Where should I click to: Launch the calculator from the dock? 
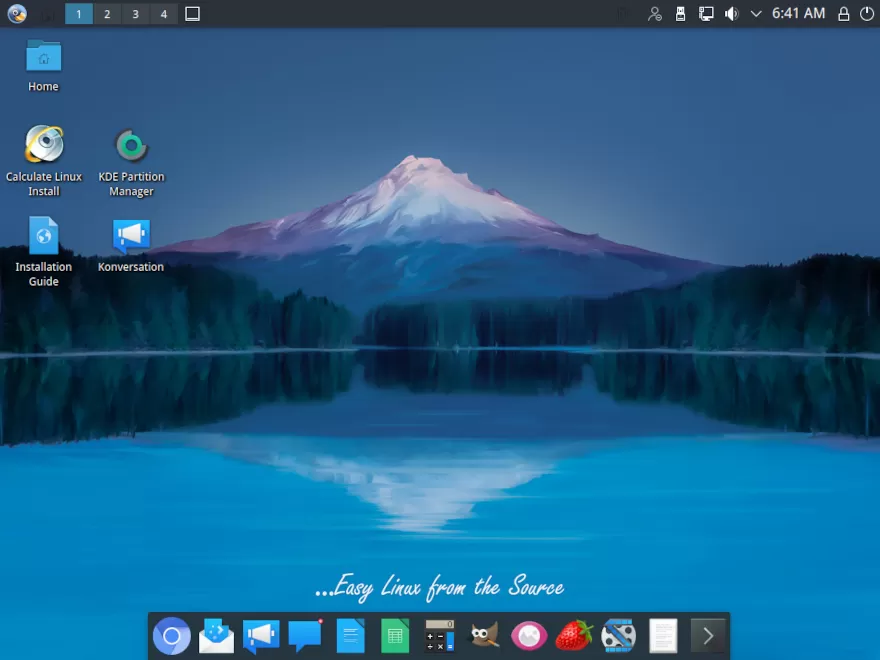click(440, 636)
